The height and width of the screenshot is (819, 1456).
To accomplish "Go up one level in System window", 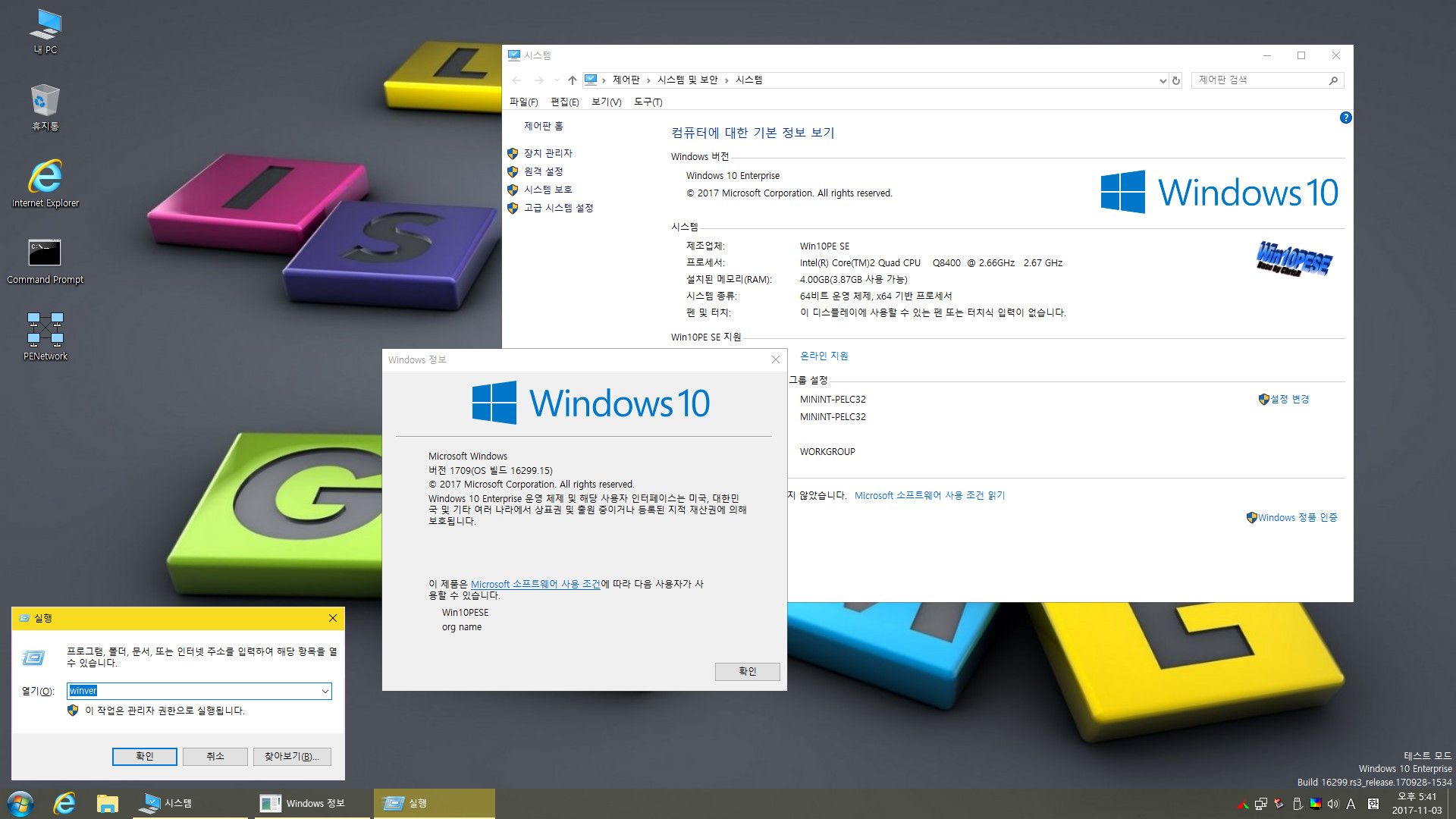I will (x=573, y=80).
